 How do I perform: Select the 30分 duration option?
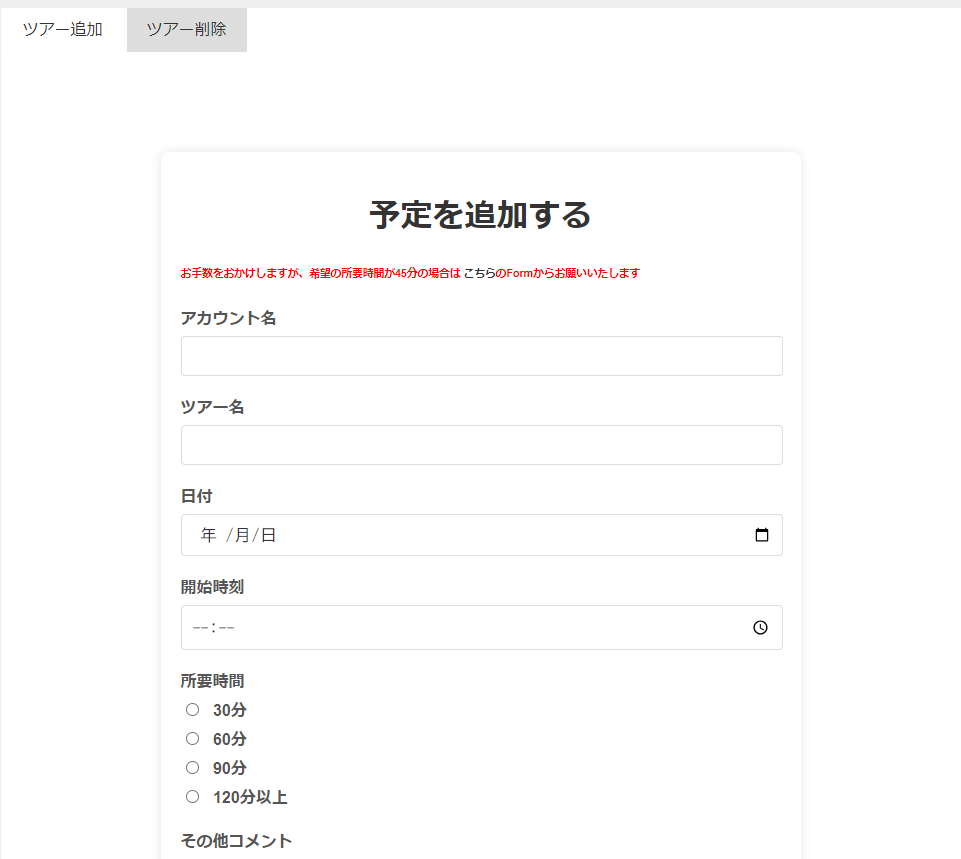[192, 710]
